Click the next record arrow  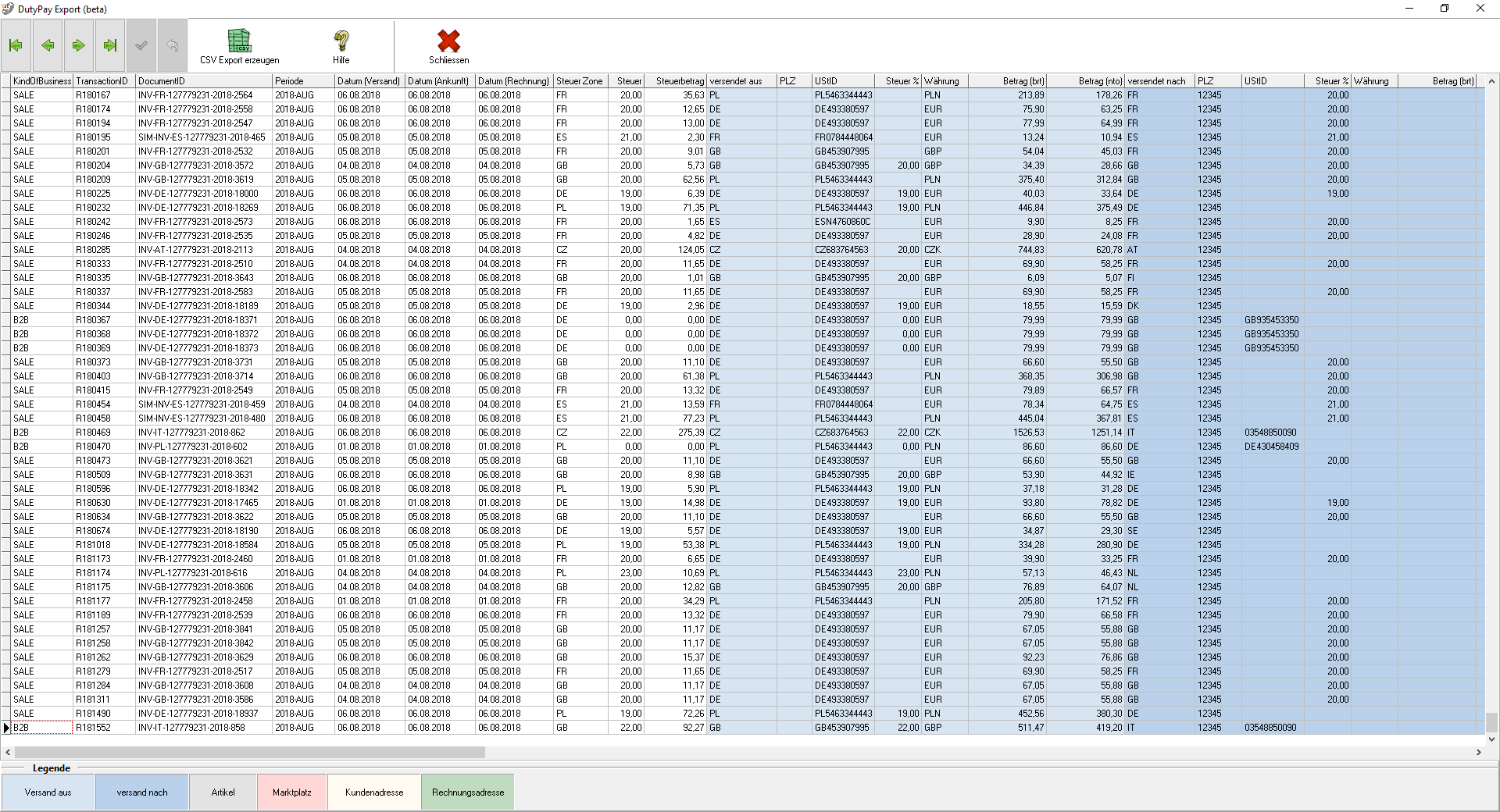[79, 45]
